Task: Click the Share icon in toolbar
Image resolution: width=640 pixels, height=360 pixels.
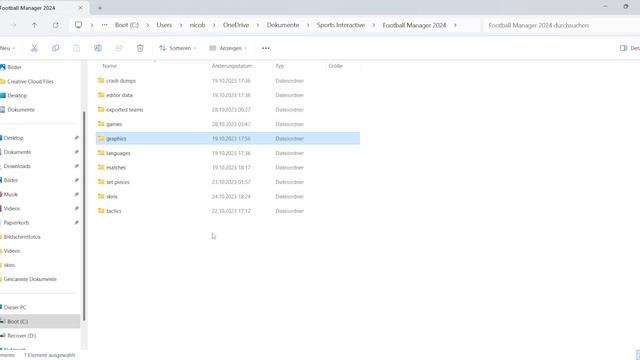Action: 119,48
